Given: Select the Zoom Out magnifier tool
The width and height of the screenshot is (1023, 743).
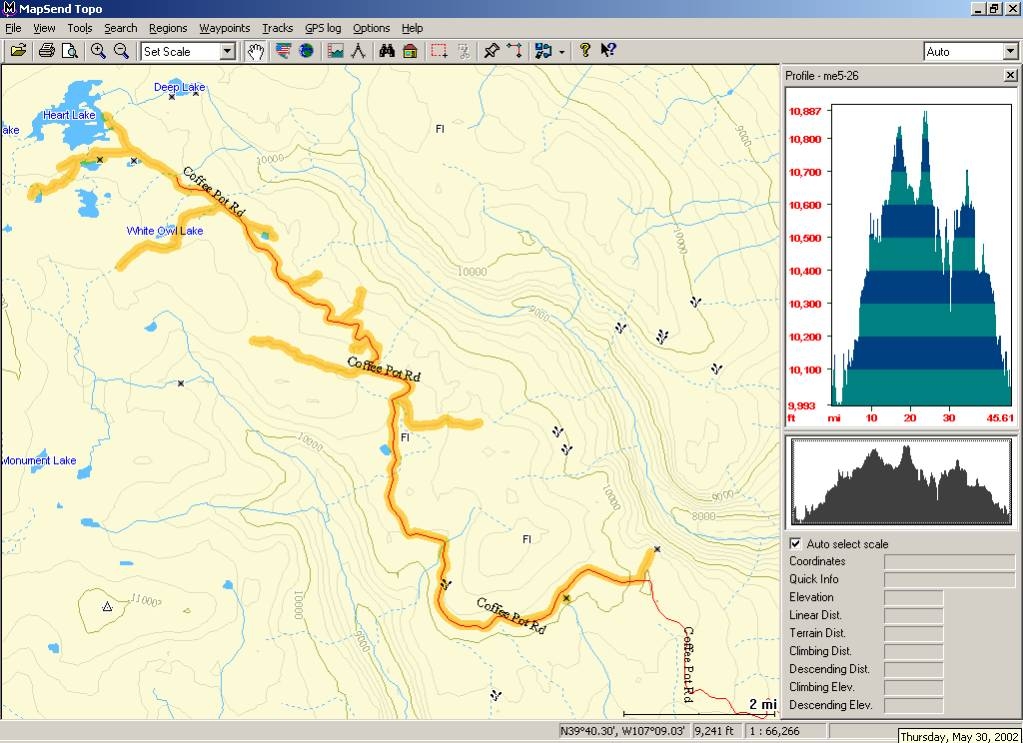Looking at the screenshot, I should click(121, 51).
